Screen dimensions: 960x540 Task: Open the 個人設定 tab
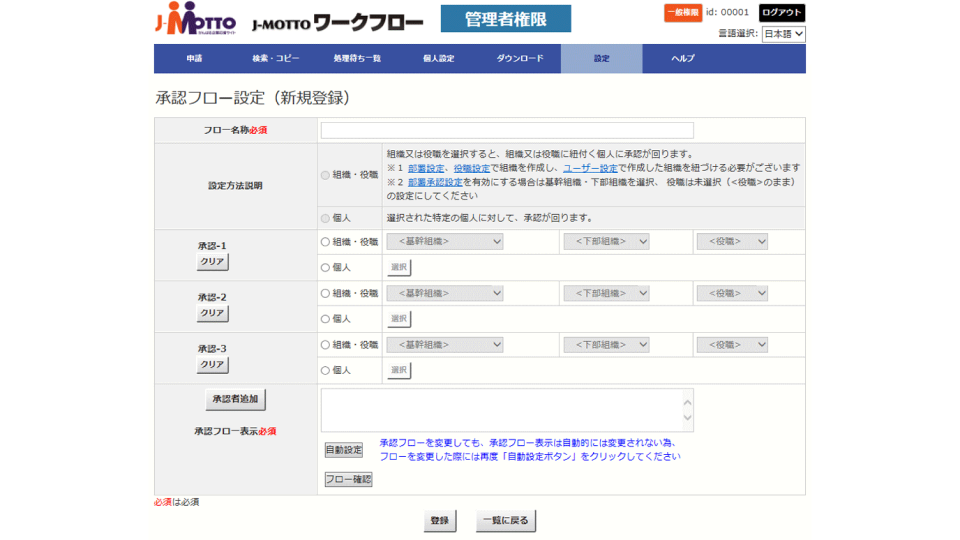click(x=438, y=59)
